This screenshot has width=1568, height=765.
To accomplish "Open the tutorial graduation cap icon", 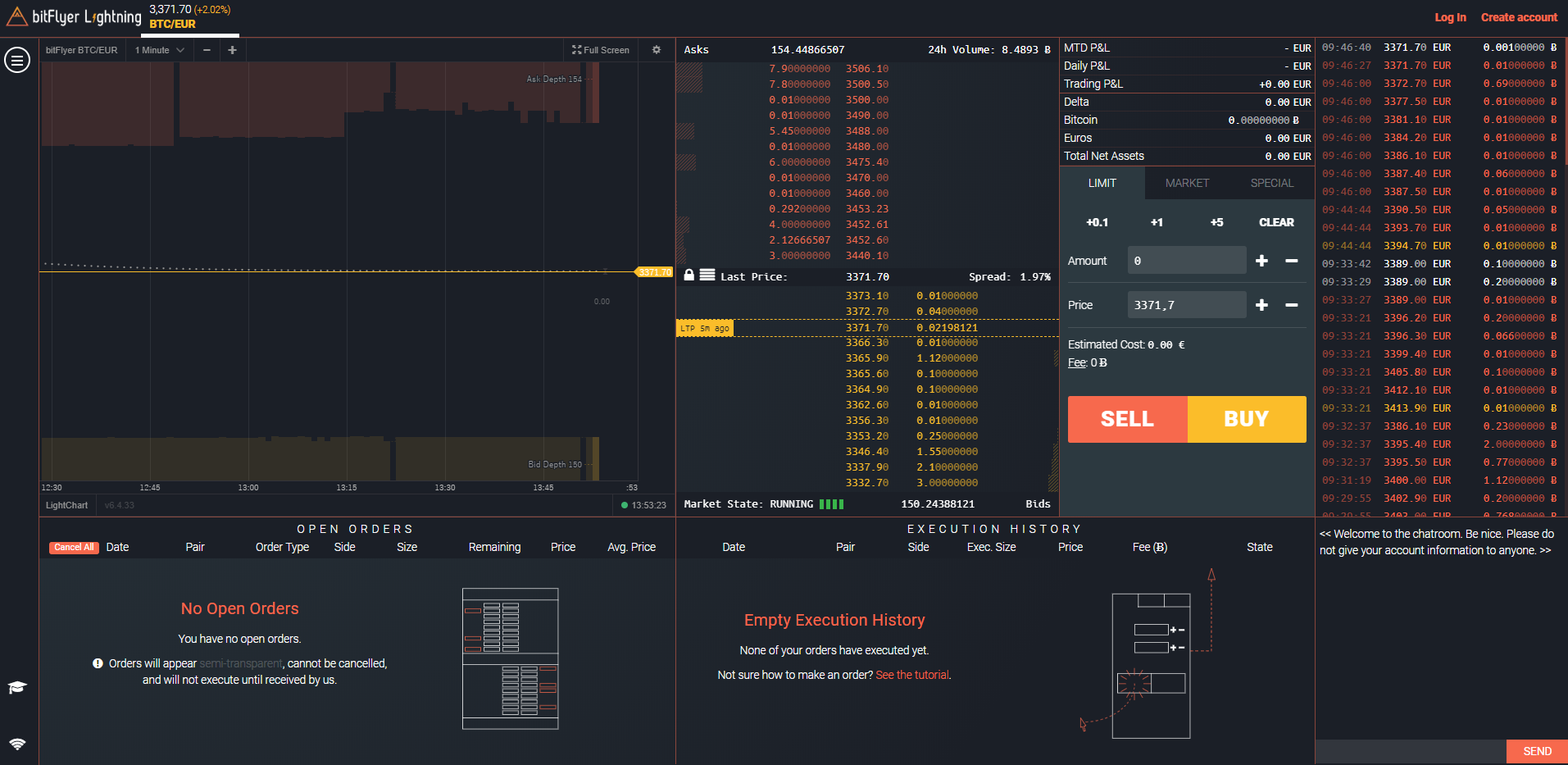I will coord(17,687).
